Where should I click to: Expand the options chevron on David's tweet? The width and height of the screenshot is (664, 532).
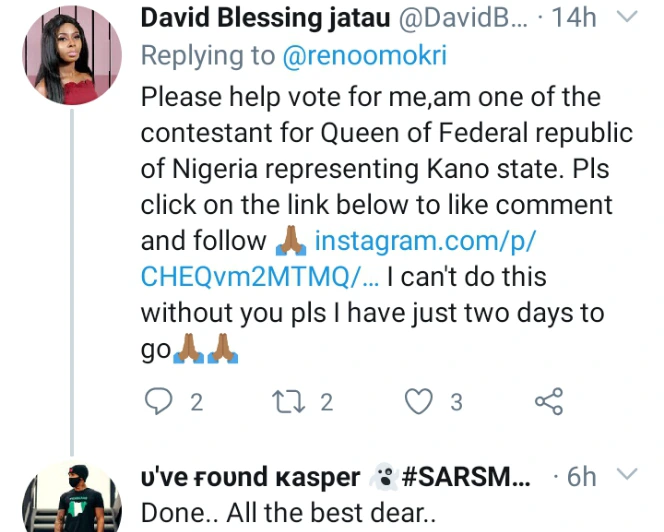point(626,17)
